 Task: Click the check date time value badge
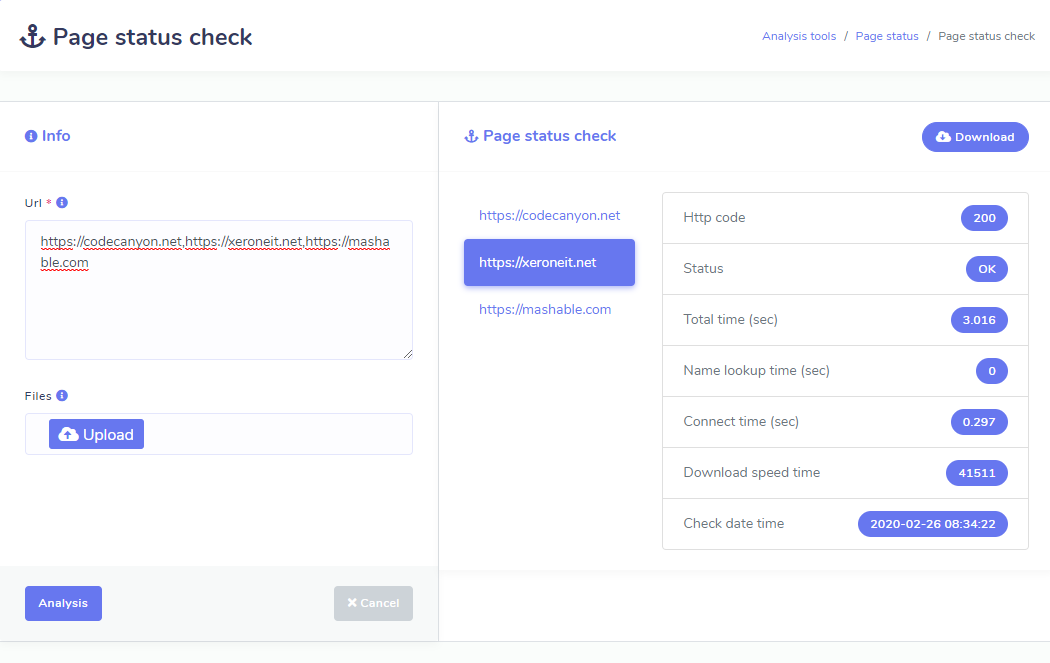pos(932,524)
